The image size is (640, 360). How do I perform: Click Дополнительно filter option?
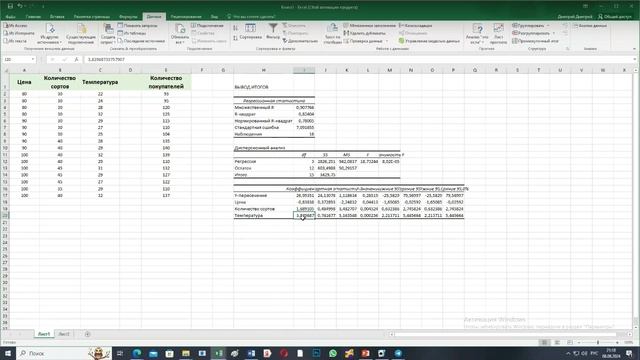point(300,41)
